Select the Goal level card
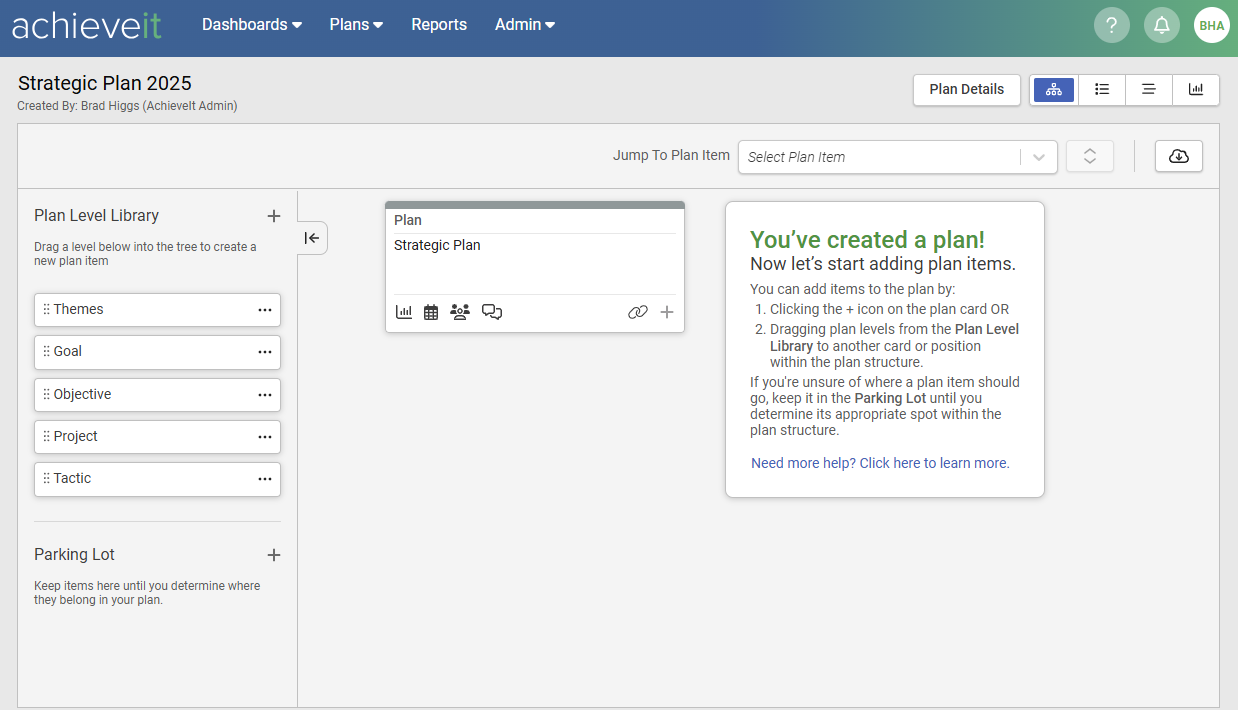 157,352
